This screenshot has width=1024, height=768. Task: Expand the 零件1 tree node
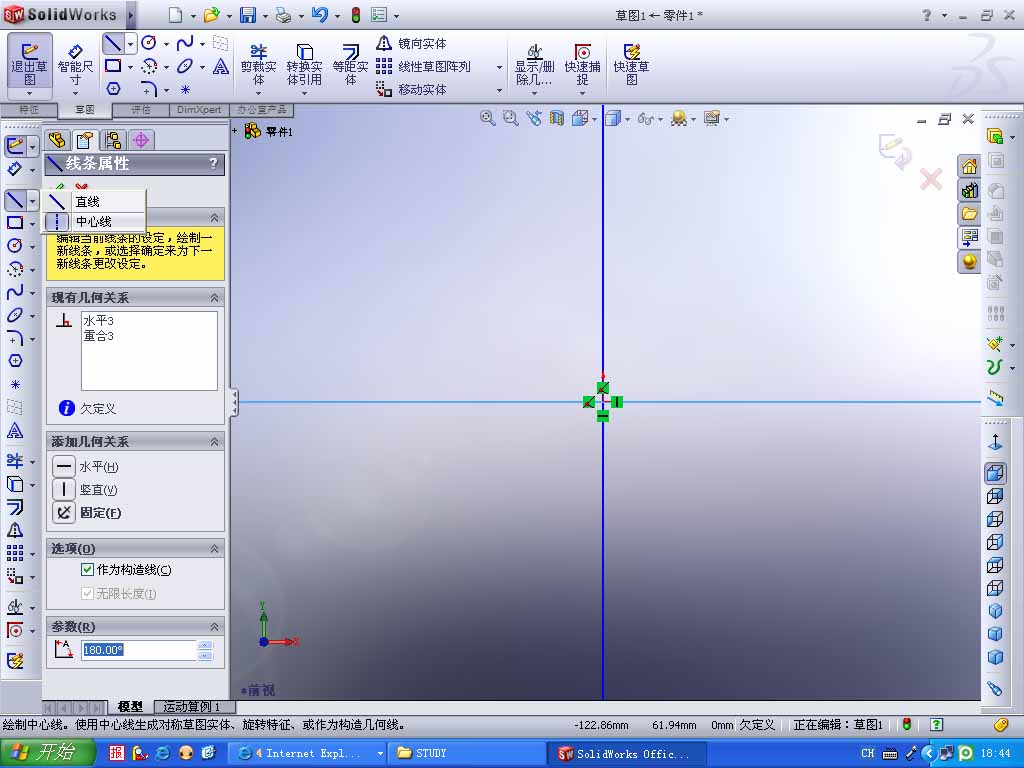234,131
